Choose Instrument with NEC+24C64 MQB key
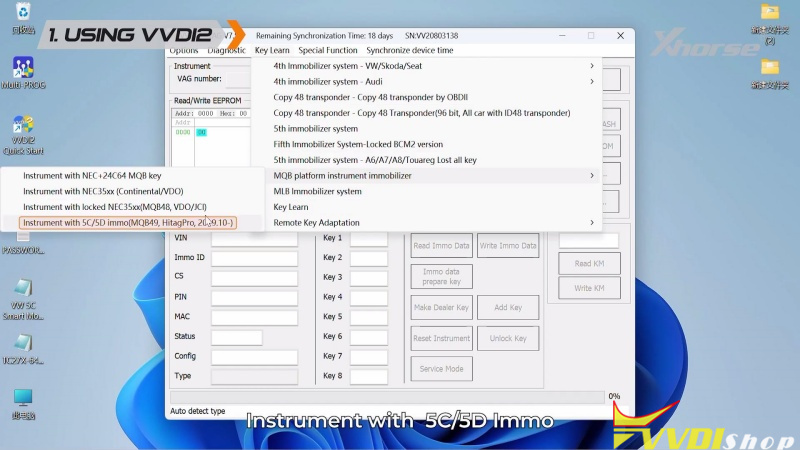Viewport: 800px width, 450px height. (x=92, y=176)
